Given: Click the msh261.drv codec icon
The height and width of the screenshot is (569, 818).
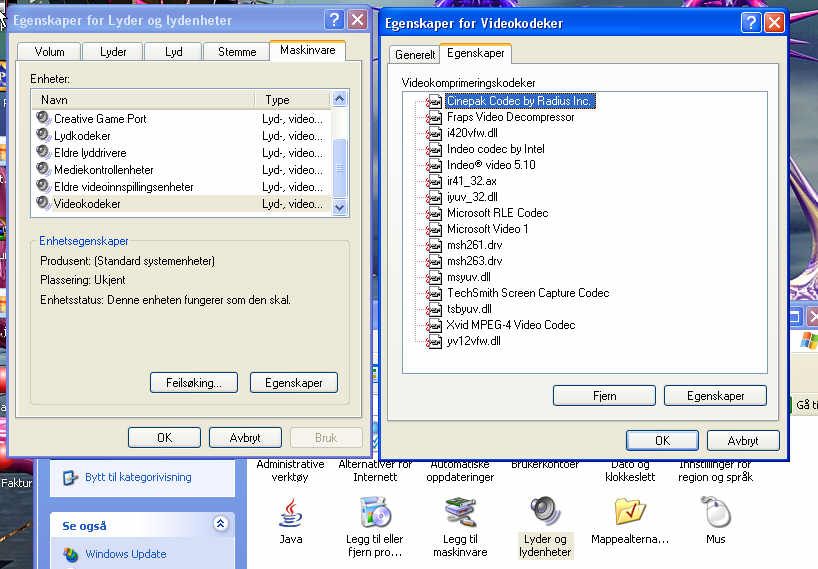Looking at the screenshot, I should click(x=434, y=246).
